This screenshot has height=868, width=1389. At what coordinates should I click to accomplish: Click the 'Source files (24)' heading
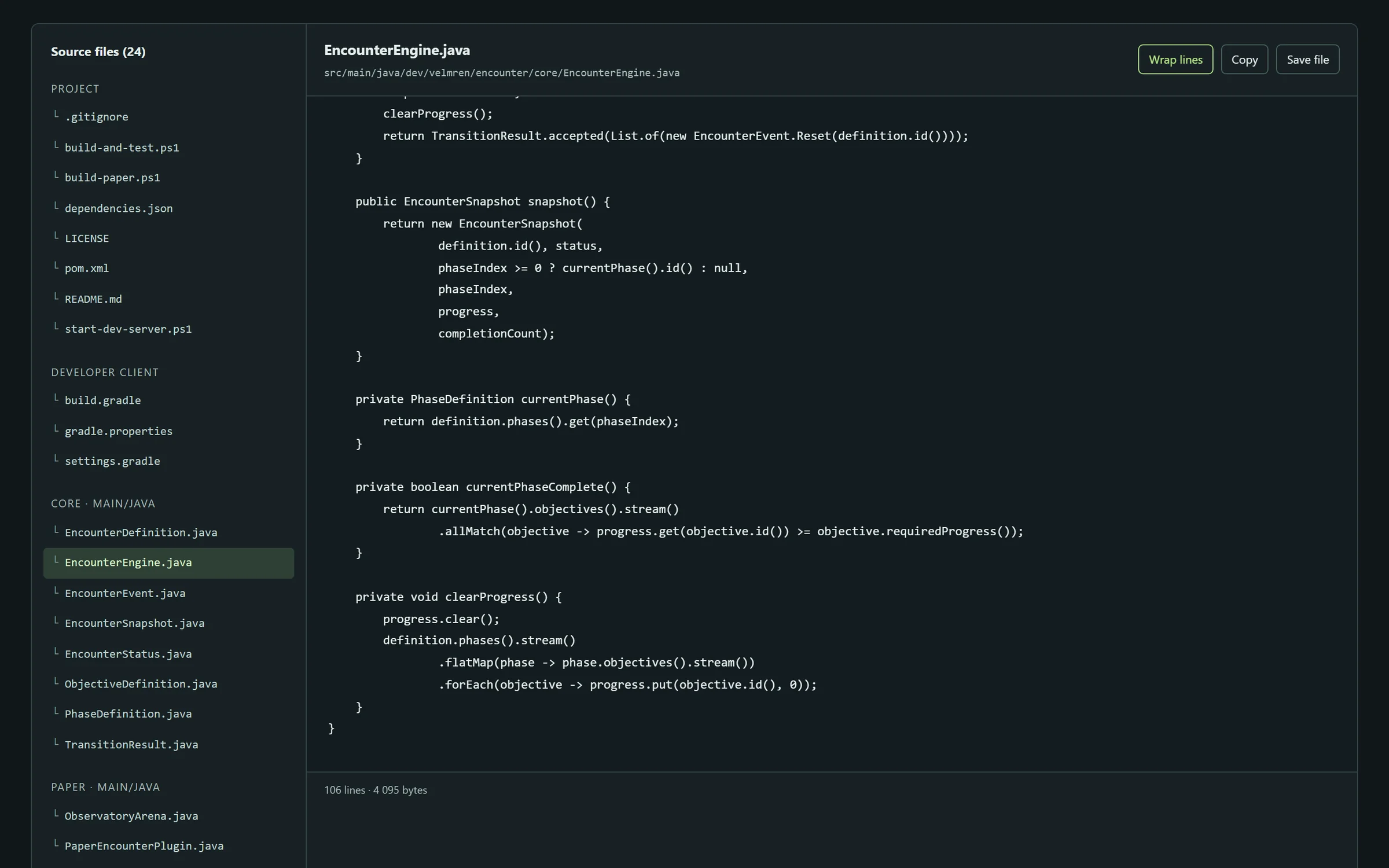(x=98, y=52)
